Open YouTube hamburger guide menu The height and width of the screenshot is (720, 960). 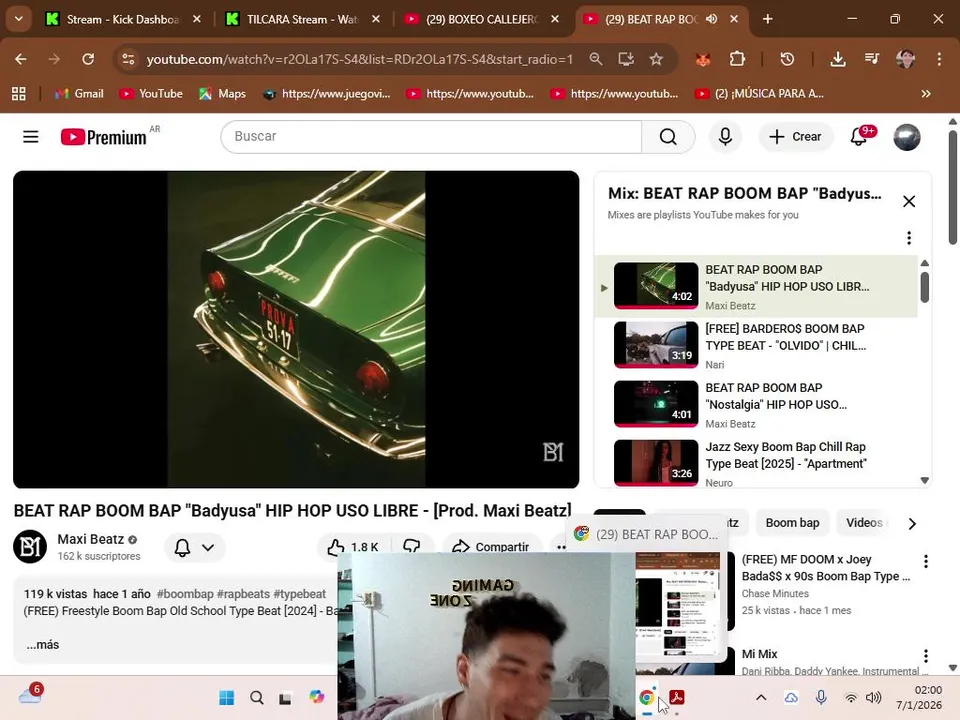coord(31,137)
